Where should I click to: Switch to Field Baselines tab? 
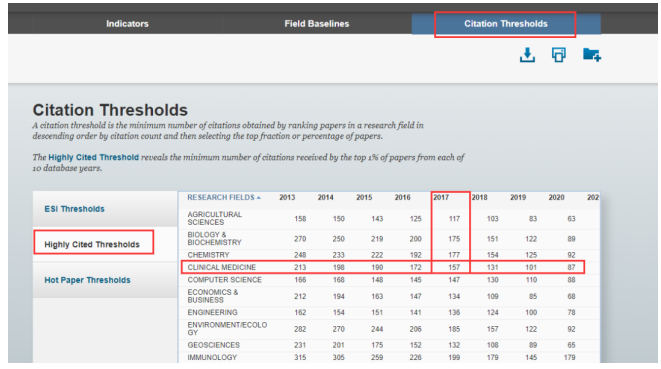click(317, 24)
